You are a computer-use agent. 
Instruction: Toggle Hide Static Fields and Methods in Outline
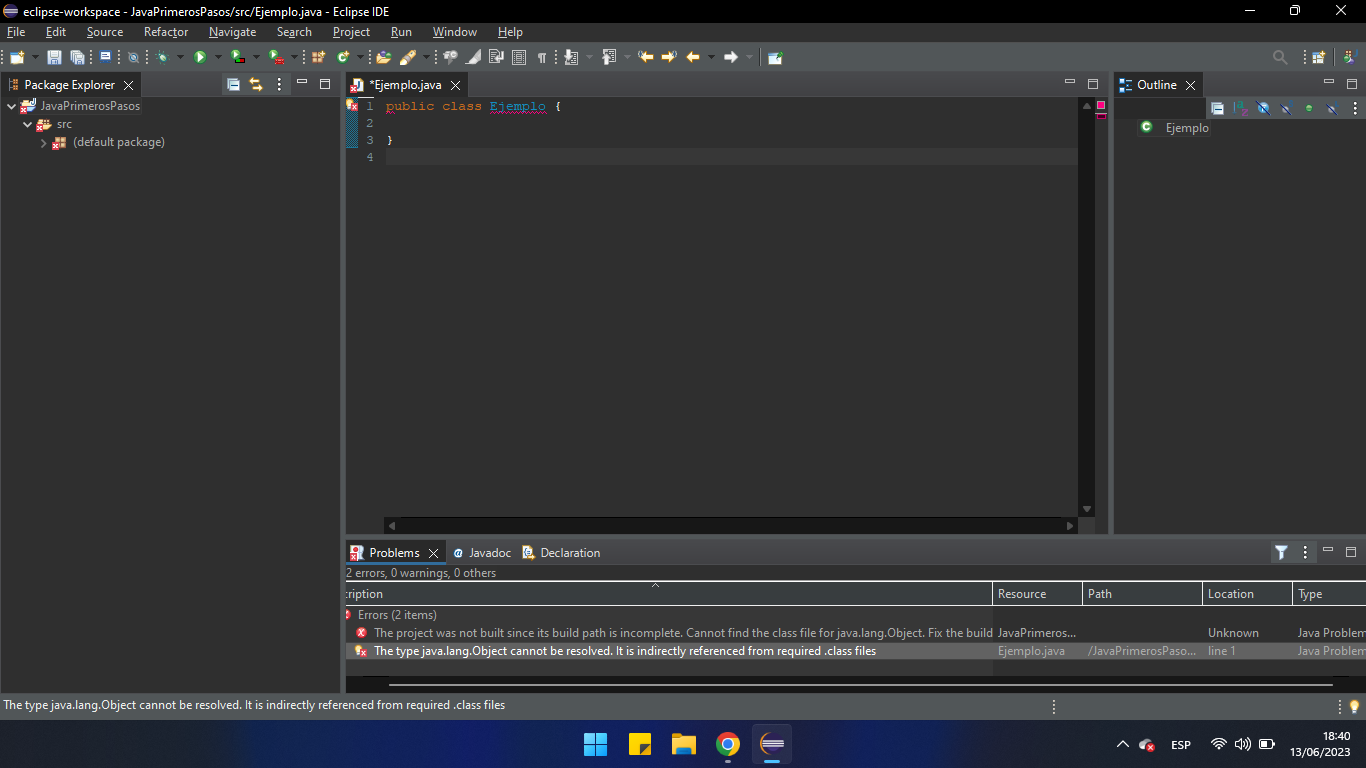pyautogui.click(x=1286, y=108)
